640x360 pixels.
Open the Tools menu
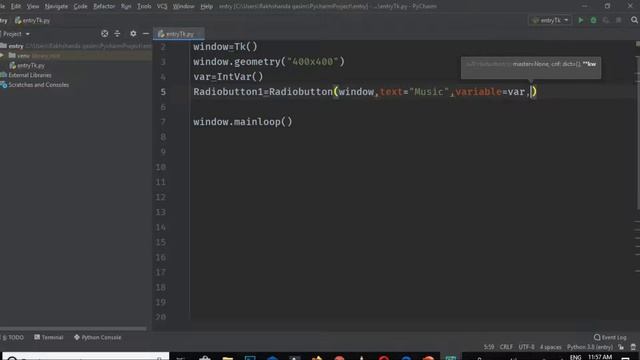144,6
